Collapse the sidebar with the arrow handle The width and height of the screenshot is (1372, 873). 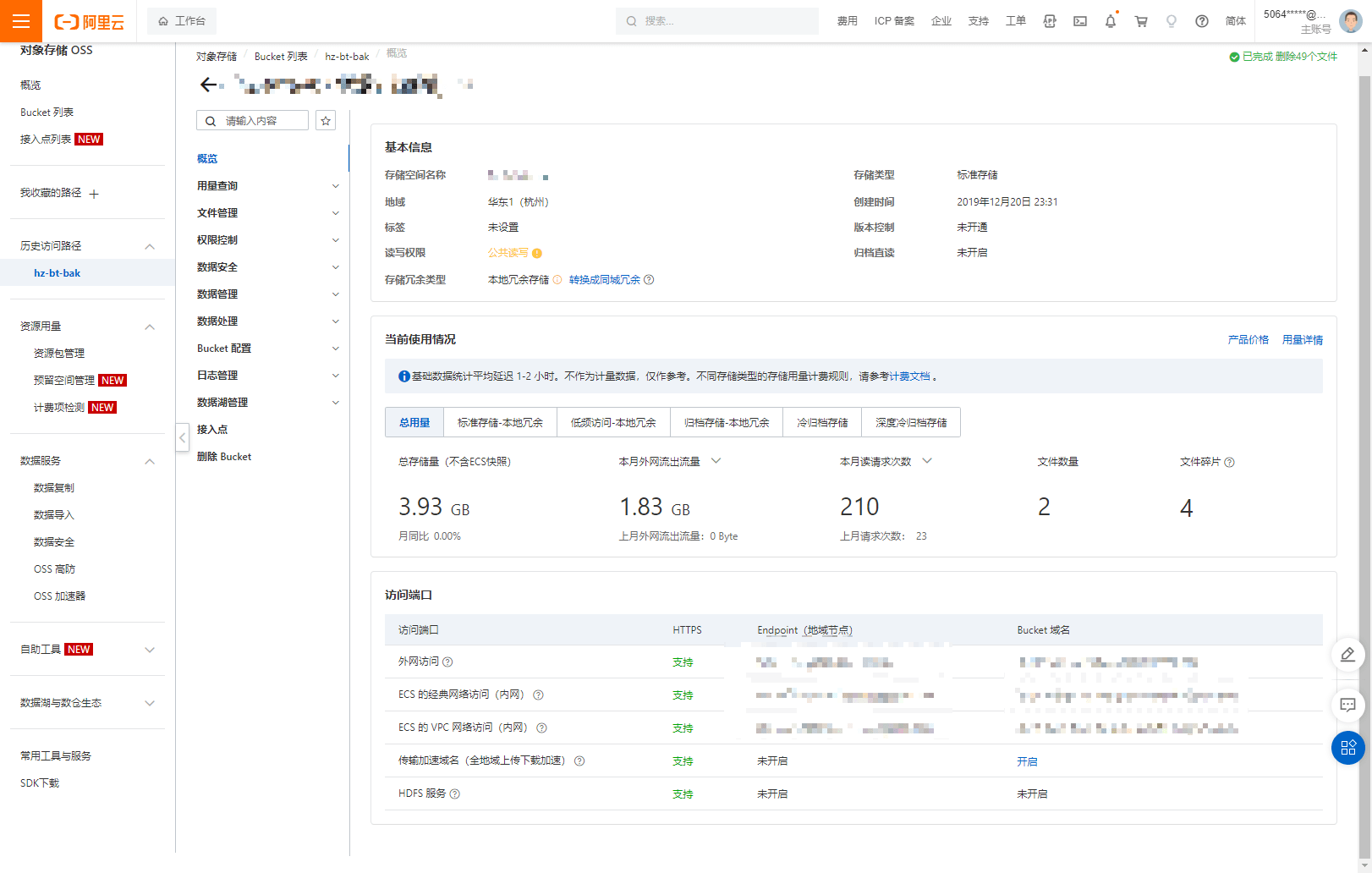[183, 437]
